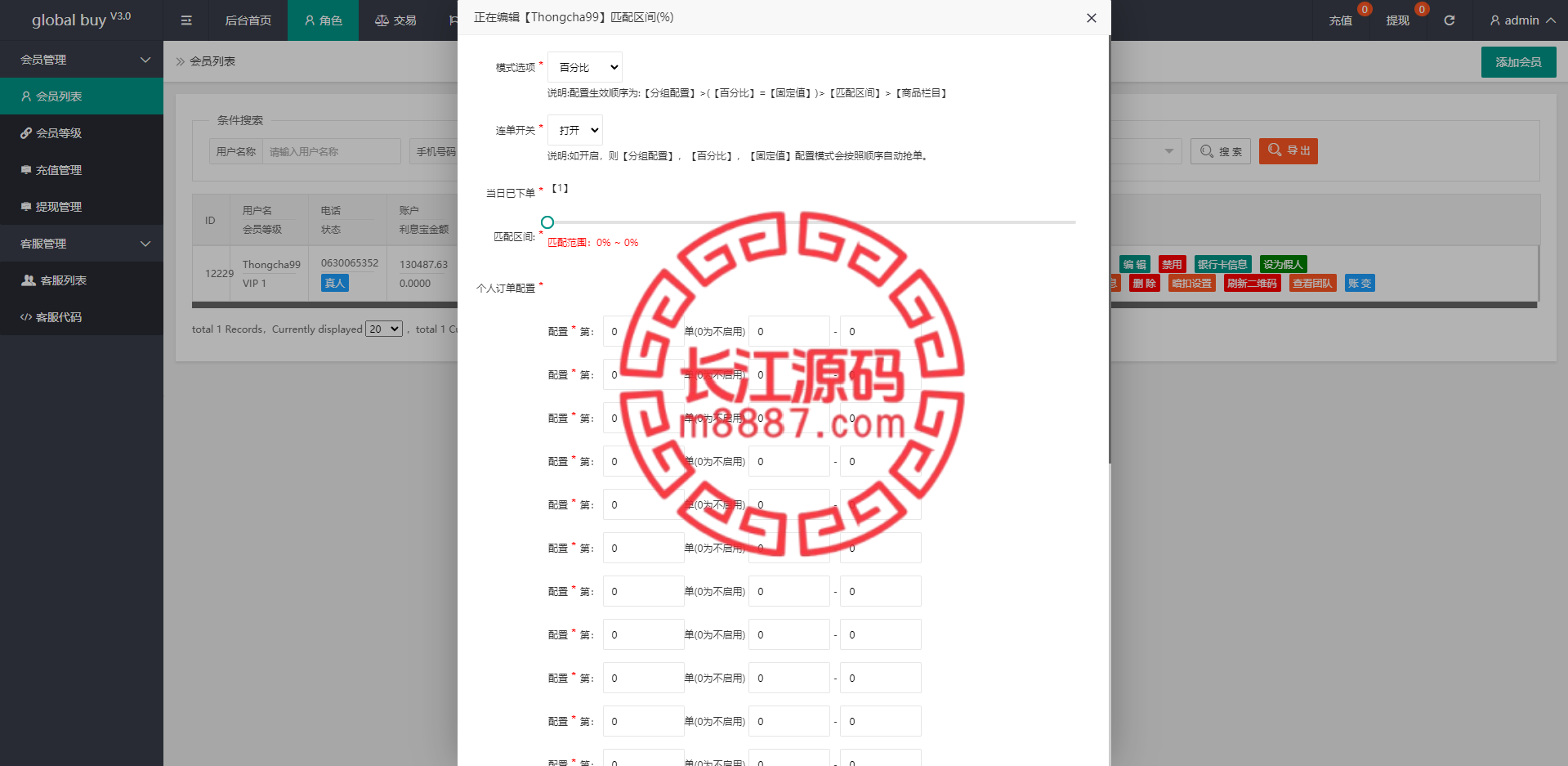The width and height of the screenshot is (1568, 766).
Task: Click the middle of the 匹配区间 slider track
Action: (811, 222)
